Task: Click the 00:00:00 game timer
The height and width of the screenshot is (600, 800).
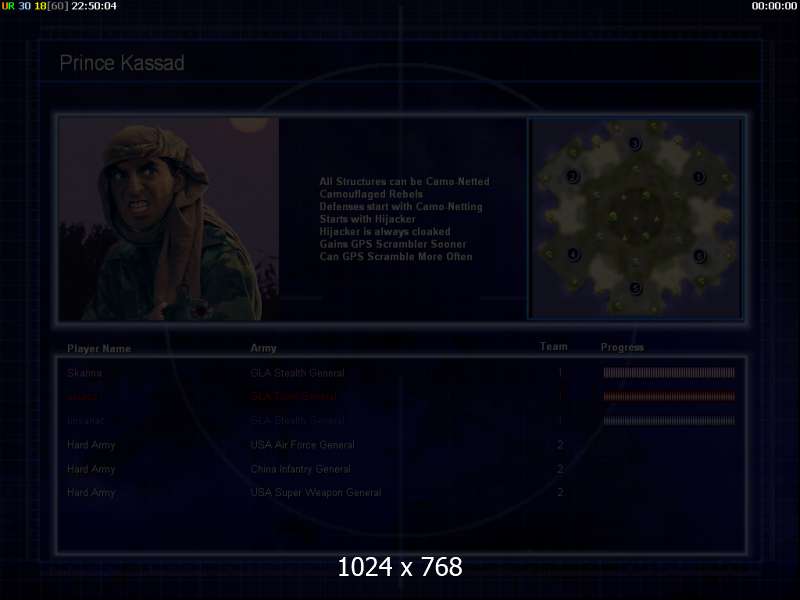Action: tap(774, 6)
